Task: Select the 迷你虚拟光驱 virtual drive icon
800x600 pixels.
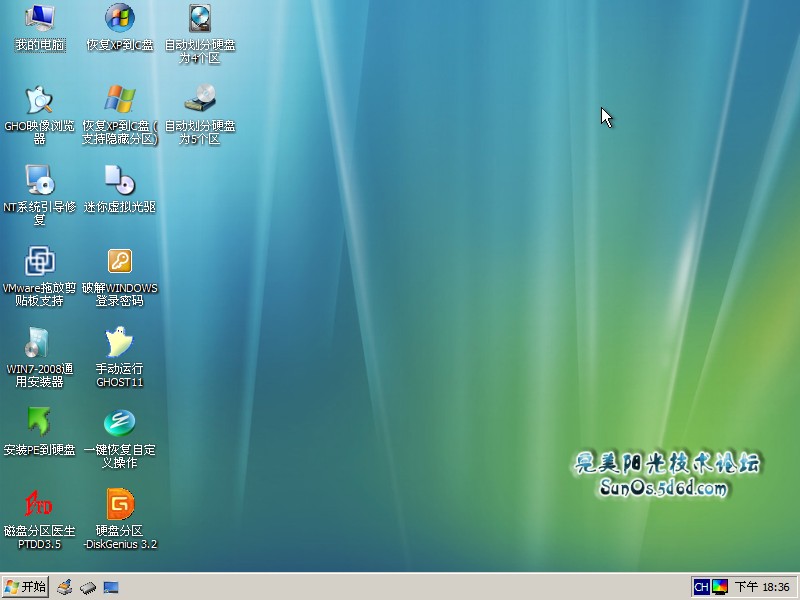Action: point(120,180)
